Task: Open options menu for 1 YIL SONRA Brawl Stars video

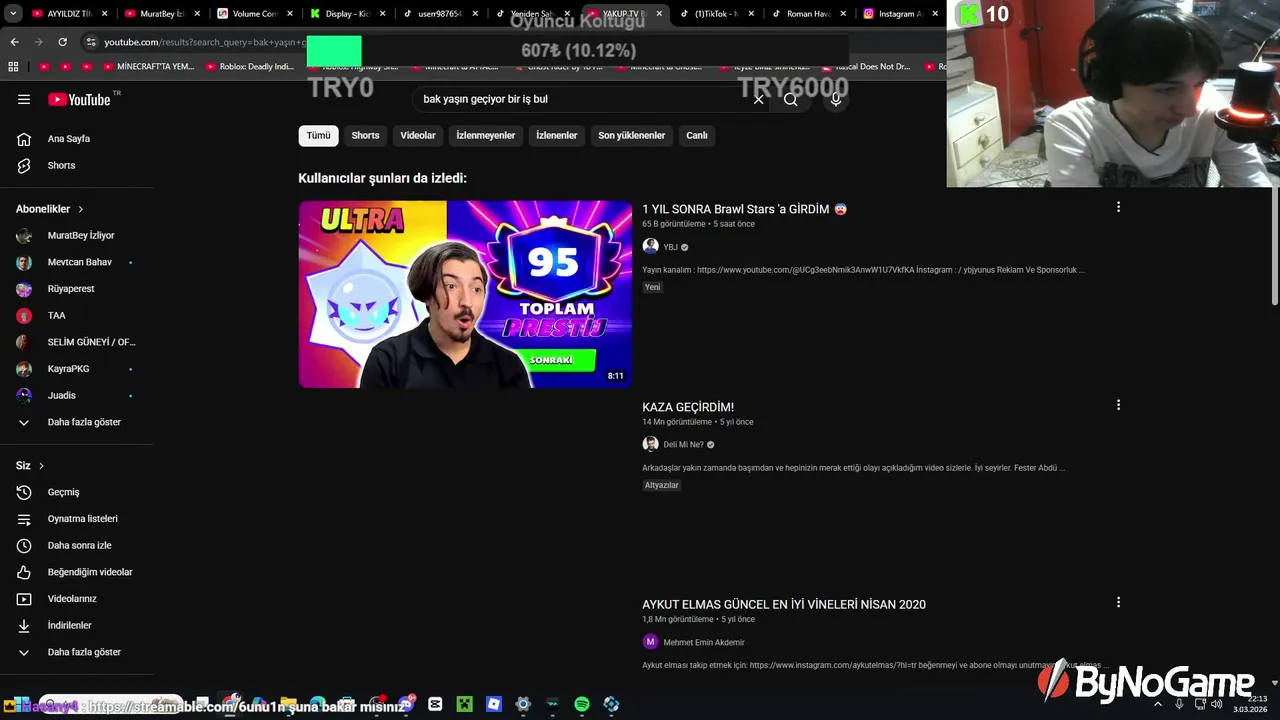Action: point(1118,207)
